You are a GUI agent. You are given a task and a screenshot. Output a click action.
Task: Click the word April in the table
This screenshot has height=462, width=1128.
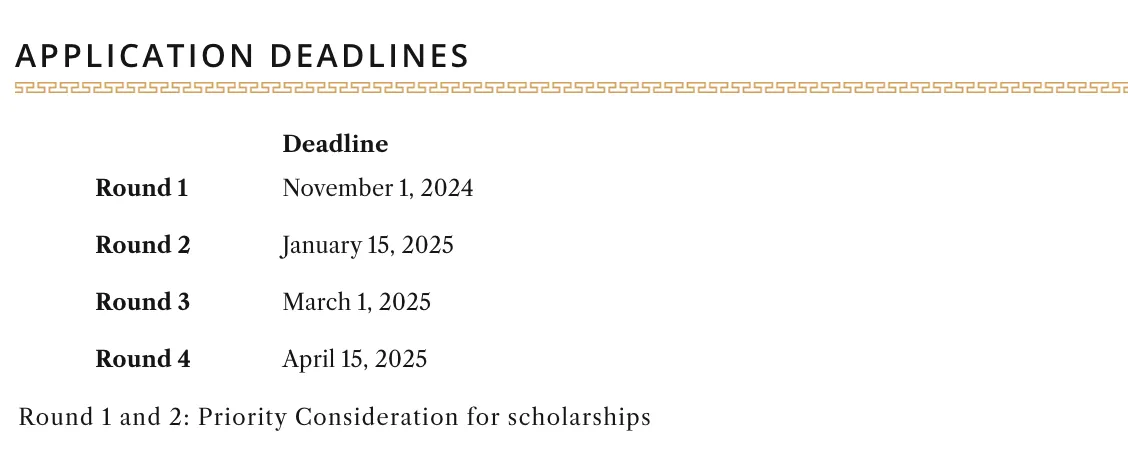pos(307,359)
